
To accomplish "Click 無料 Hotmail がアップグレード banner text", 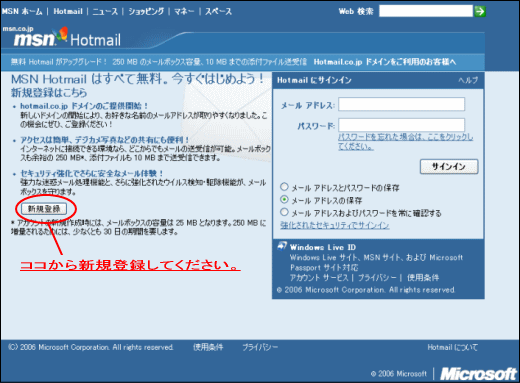I will point(159,62).
